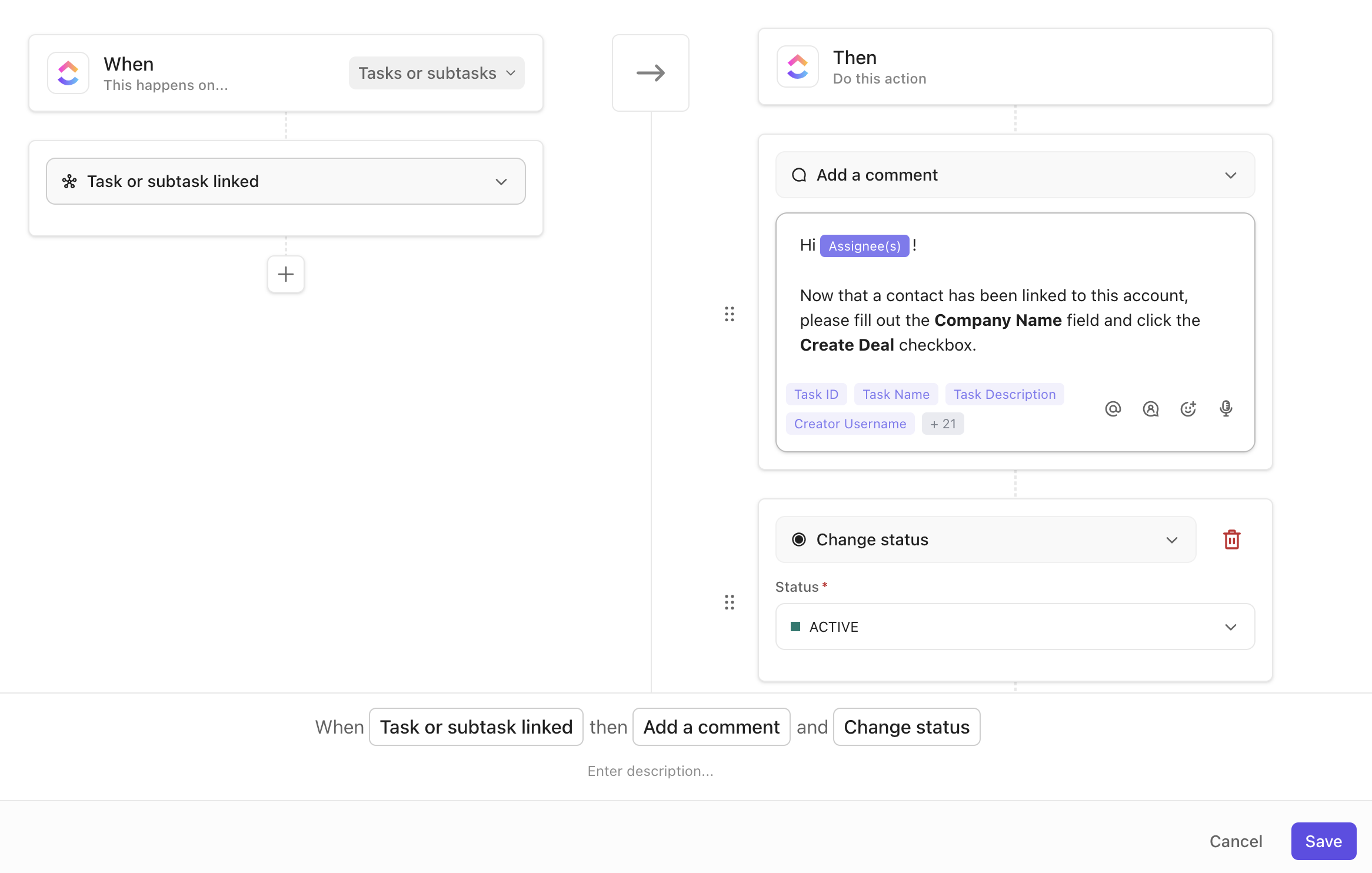Open the emoji picker icon
The image size is (1372, 873).
click(1188, 409)
